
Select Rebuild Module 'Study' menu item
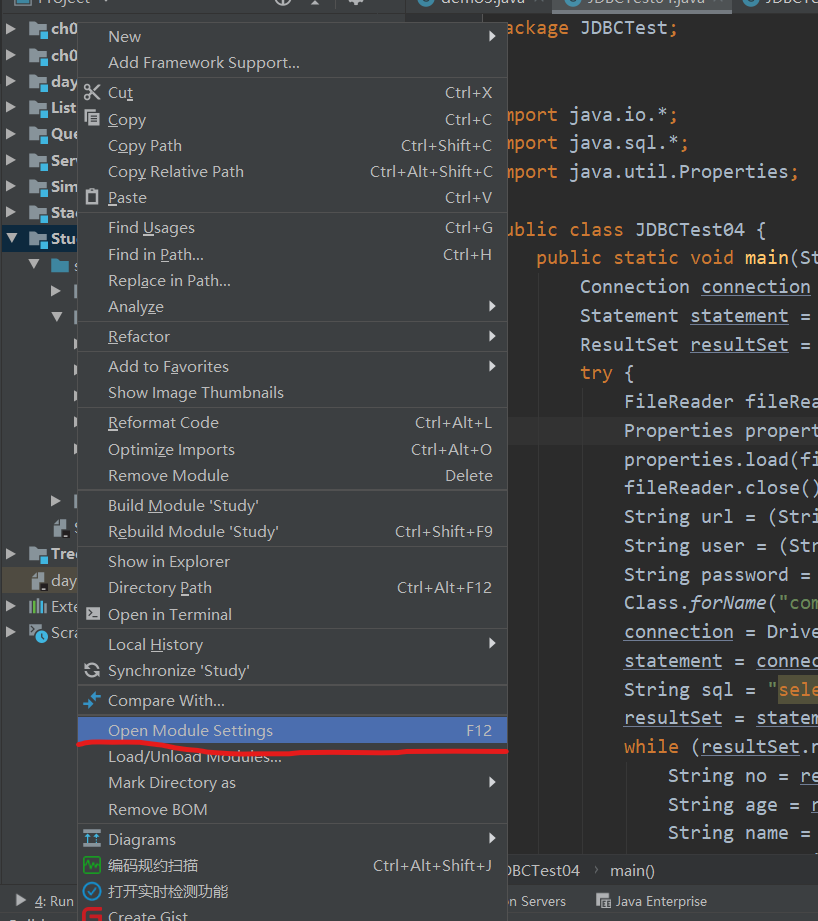(x=292, y=532)
